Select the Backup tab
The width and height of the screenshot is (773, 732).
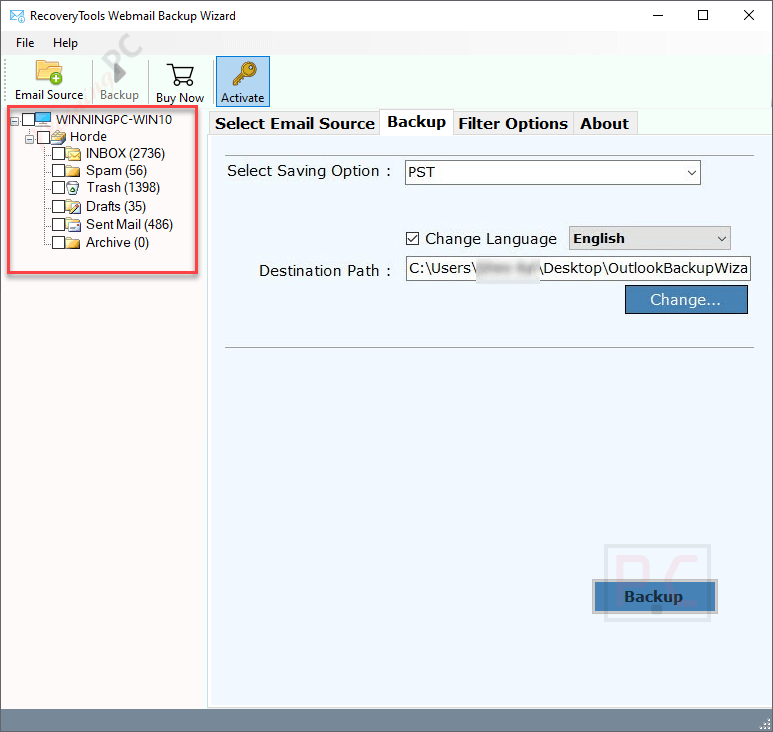point(417,122)
